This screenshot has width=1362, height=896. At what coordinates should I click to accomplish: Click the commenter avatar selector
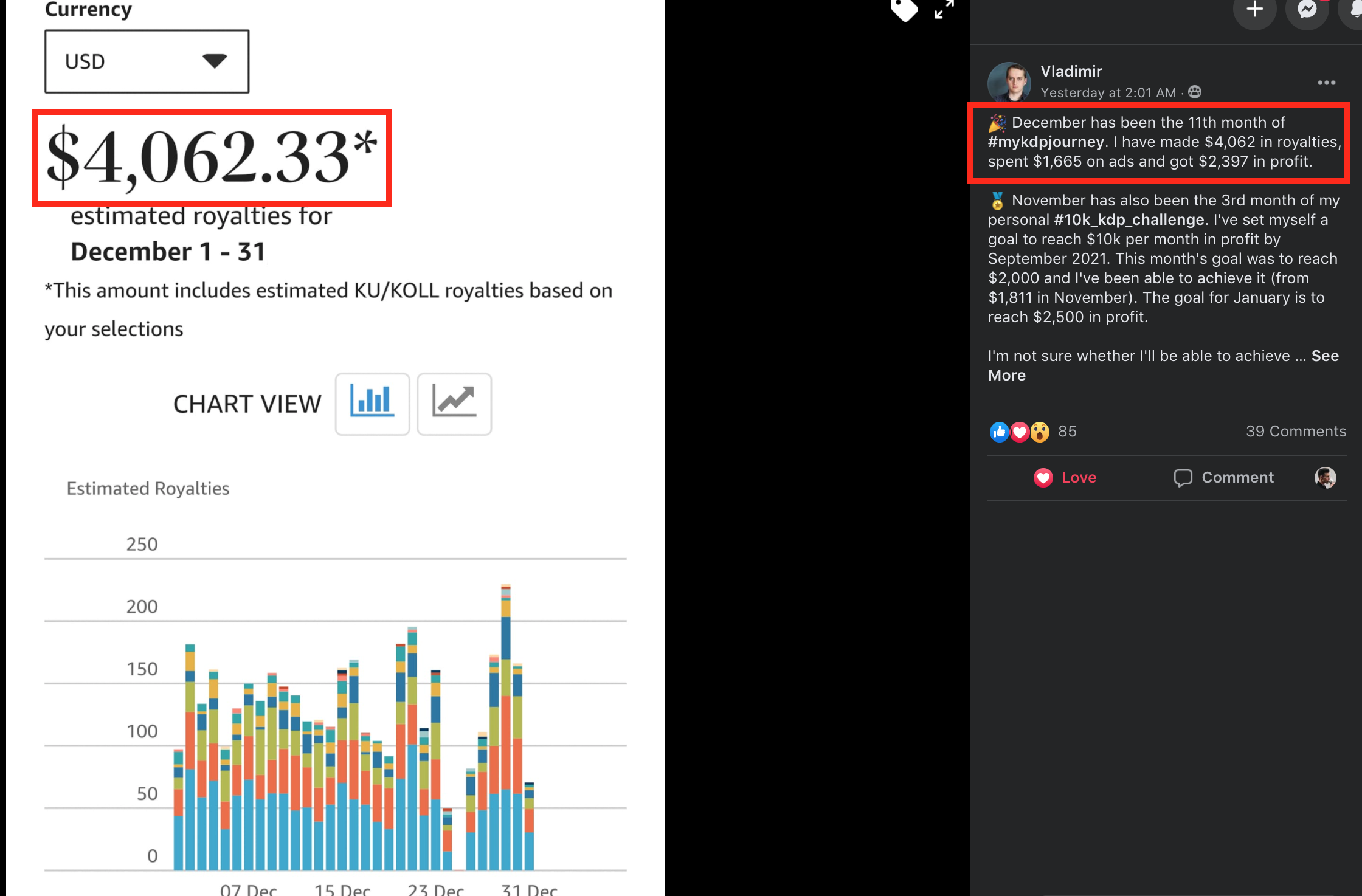[x=1326, y=478]
